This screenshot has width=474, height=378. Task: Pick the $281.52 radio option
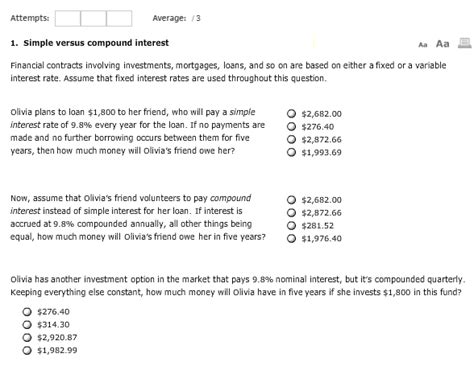pos(291,226)
